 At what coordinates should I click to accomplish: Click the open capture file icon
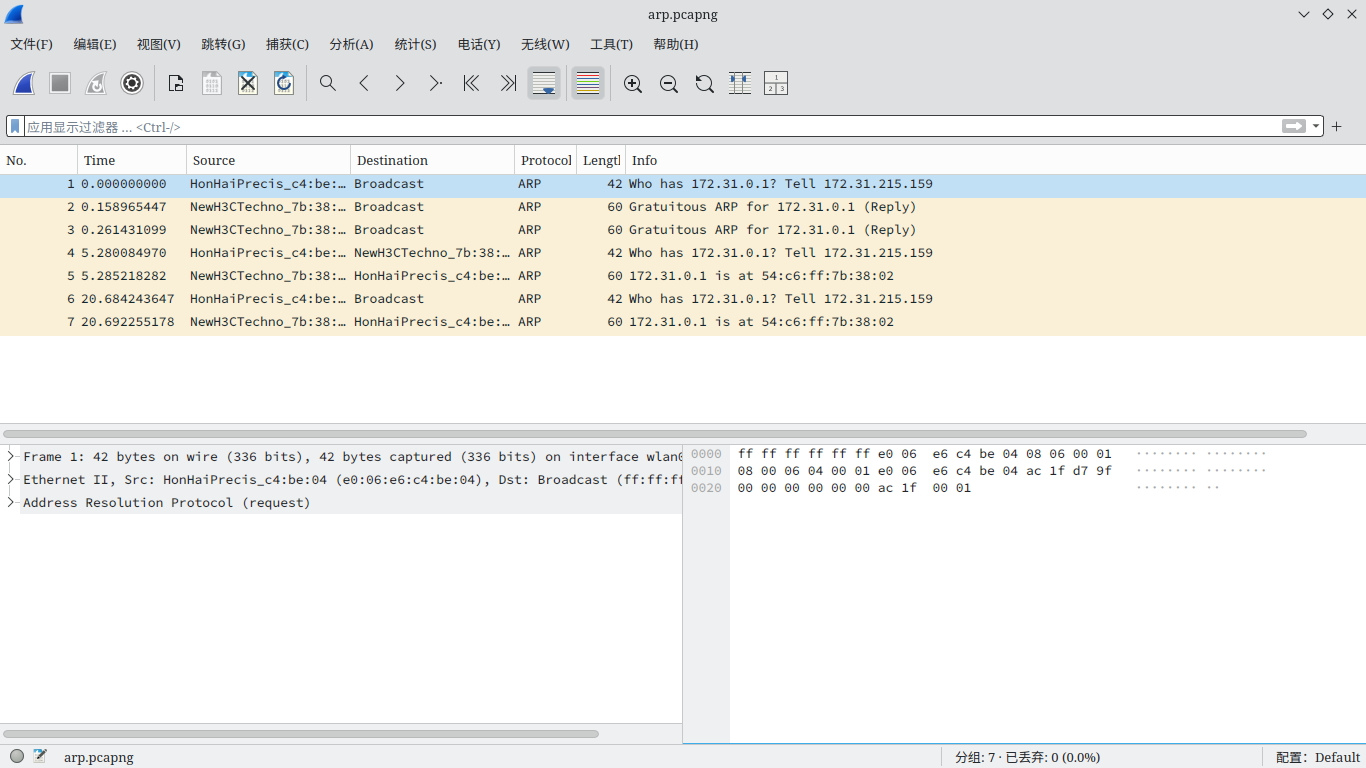click(176, 84)
